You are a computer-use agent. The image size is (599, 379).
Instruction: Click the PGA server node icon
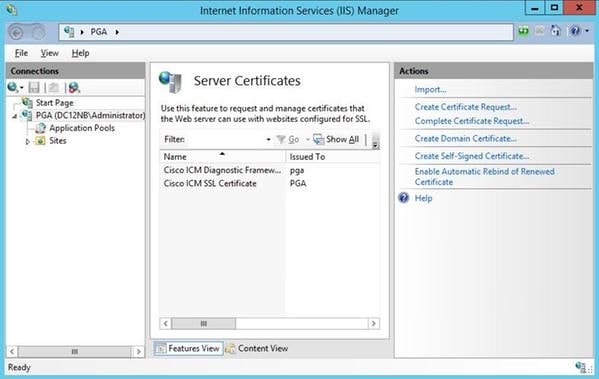tap(27, 115)
